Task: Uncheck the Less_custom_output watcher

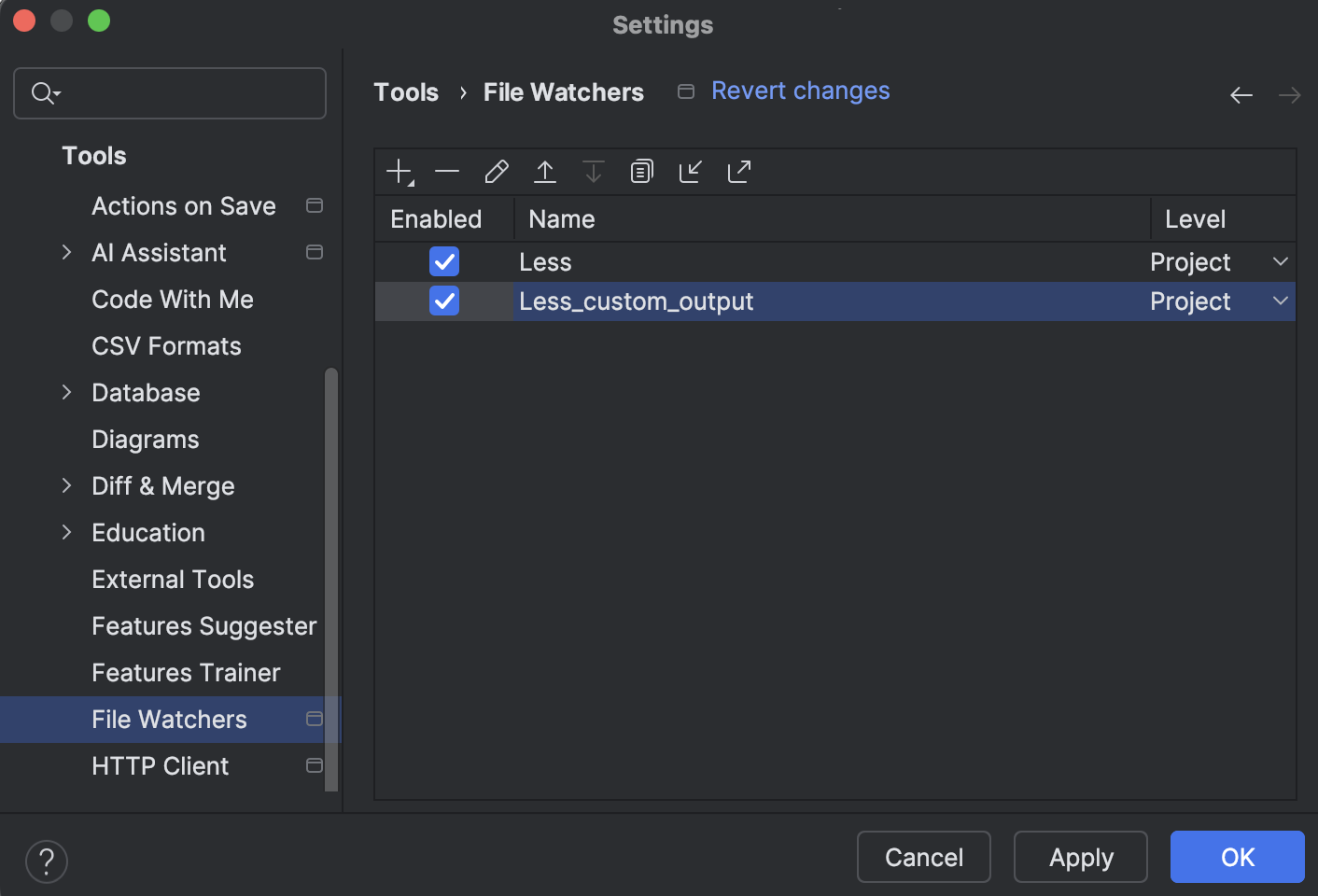Action: [x=443, y=301]
